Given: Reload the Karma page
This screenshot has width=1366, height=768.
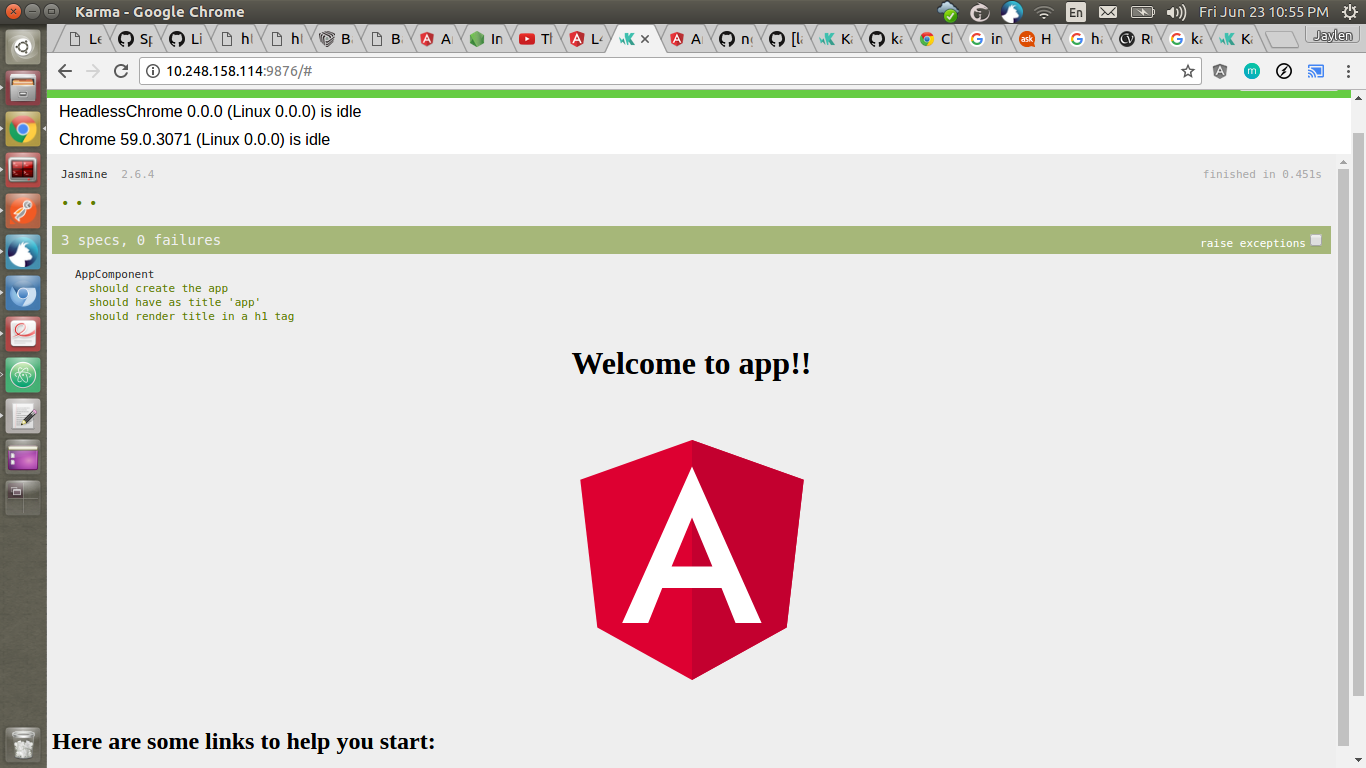Looking at the screenshot, I should [121, 71].
